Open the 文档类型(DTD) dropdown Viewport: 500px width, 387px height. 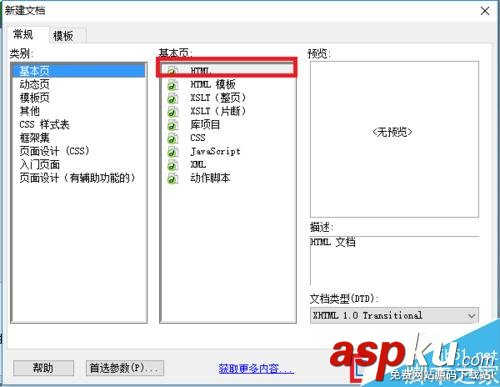click(x=394, y=315)
